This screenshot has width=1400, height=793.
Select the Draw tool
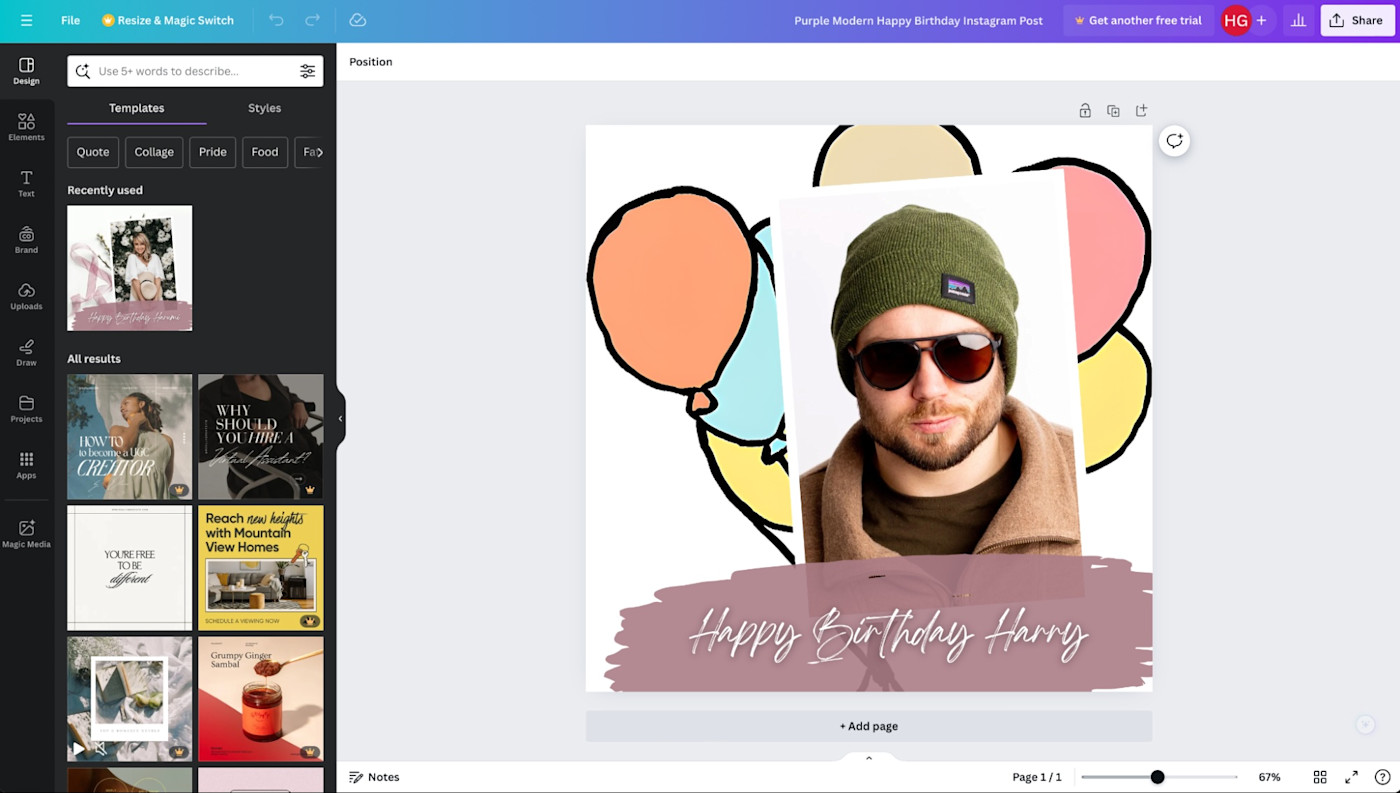(x=26, y=352)
